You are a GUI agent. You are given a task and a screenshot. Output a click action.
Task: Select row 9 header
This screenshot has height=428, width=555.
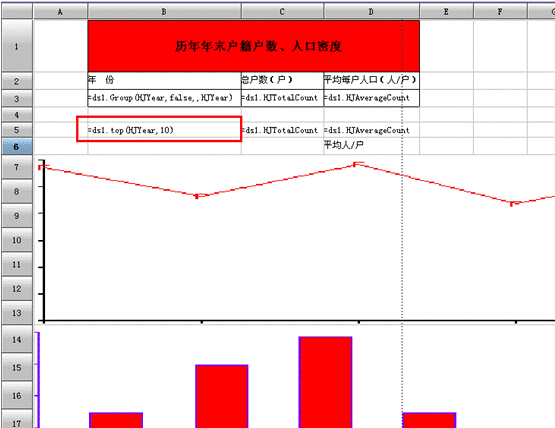tap(17, 216)
